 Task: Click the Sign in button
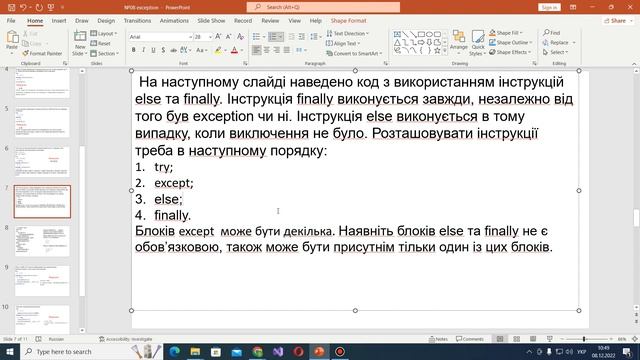(549, 7)
